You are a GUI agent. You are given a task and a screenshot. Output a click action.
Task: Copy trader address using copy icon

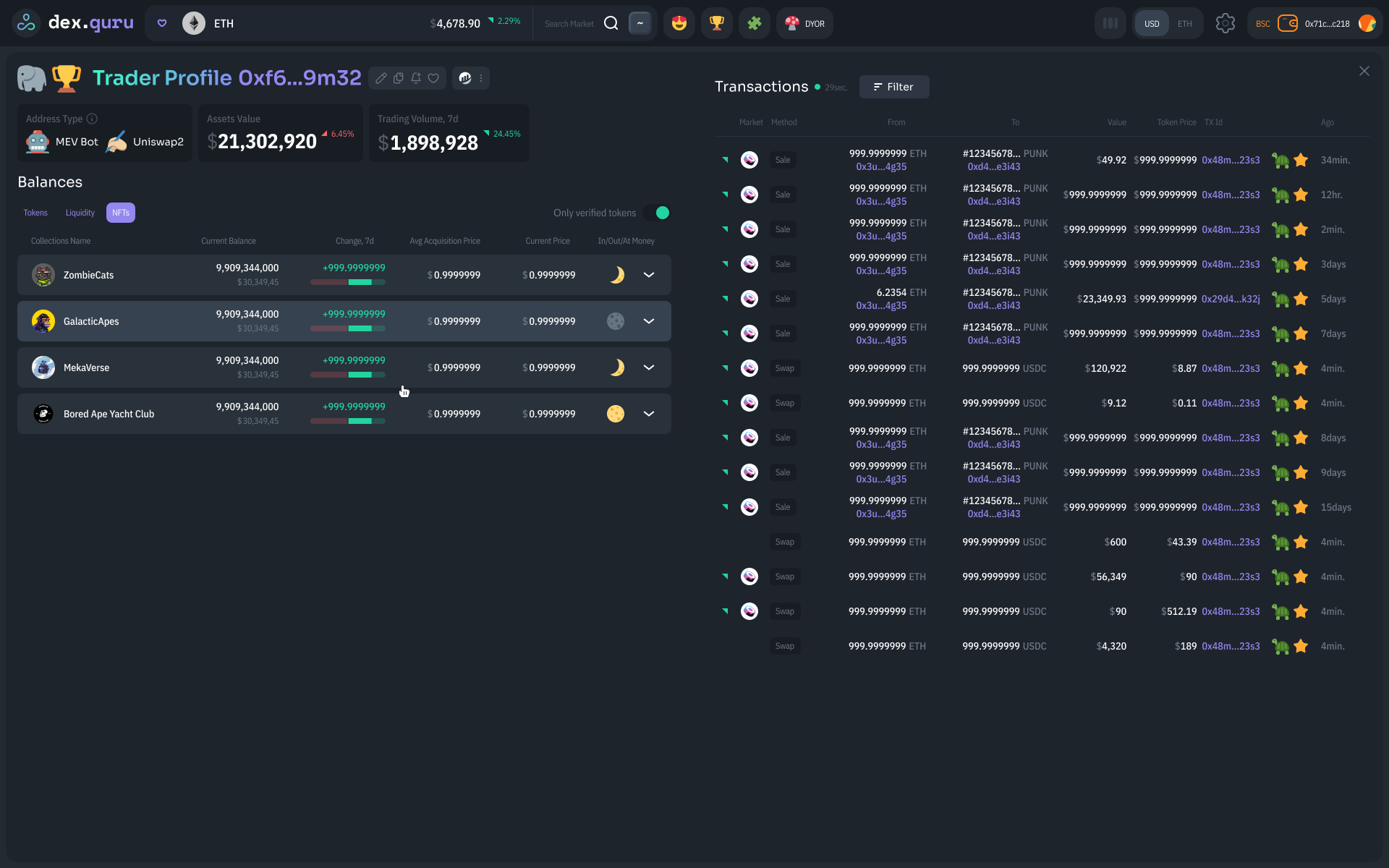(399, 78)
